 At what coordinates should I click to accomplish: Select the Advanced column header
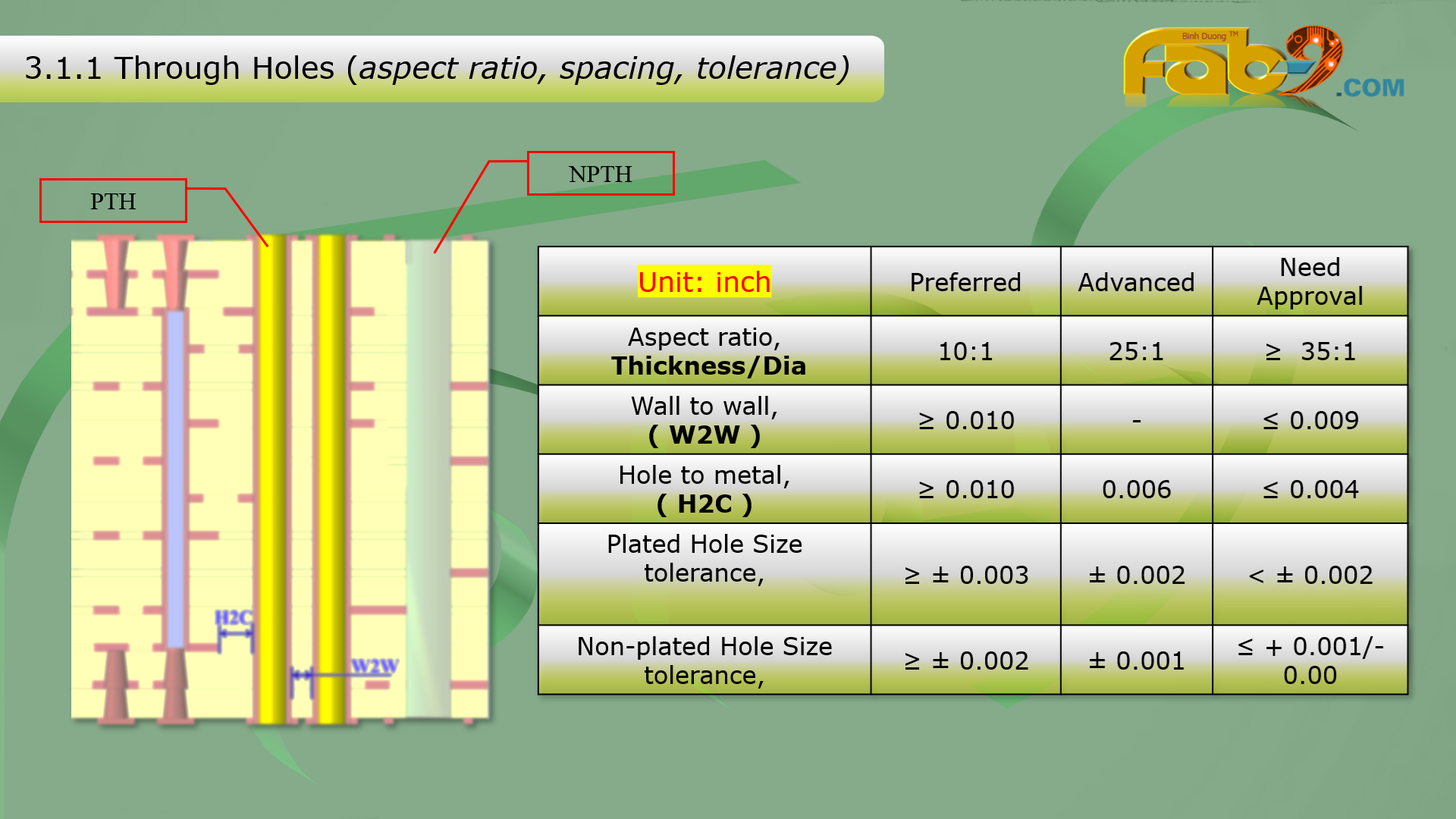[x=1136, y=282]
